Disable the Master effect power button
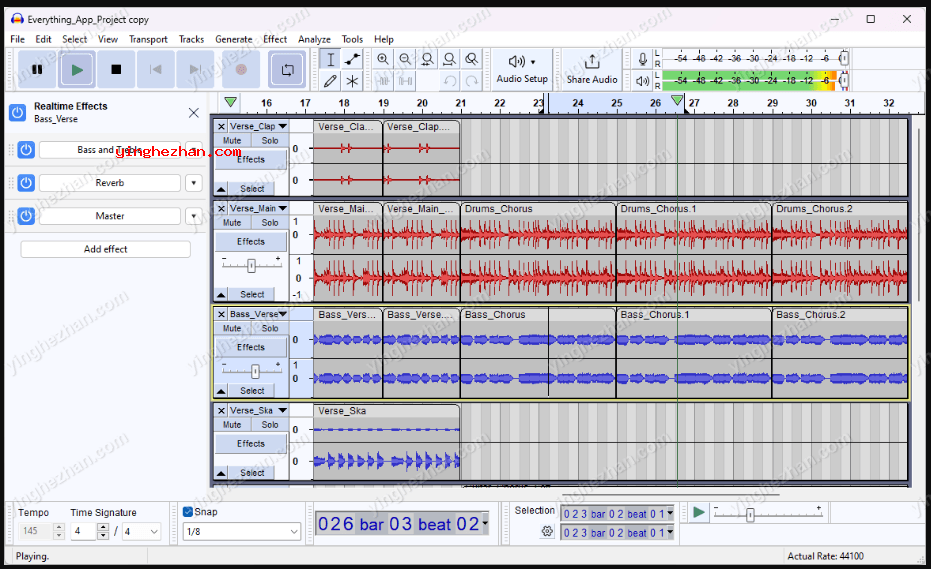The height and width of the screenshot is (569, 931). pos(26,216)
